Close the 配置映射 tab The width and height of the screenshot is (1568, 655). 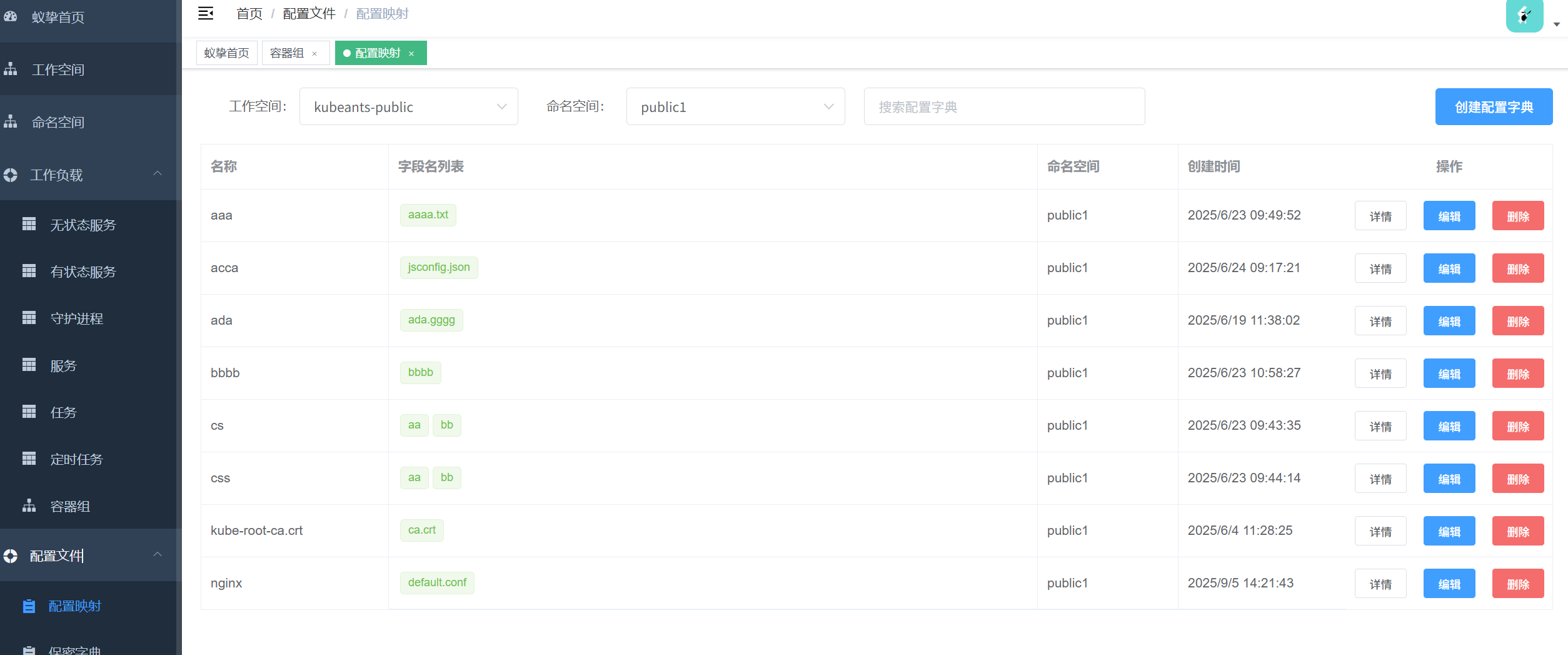[x=411, y=54]
